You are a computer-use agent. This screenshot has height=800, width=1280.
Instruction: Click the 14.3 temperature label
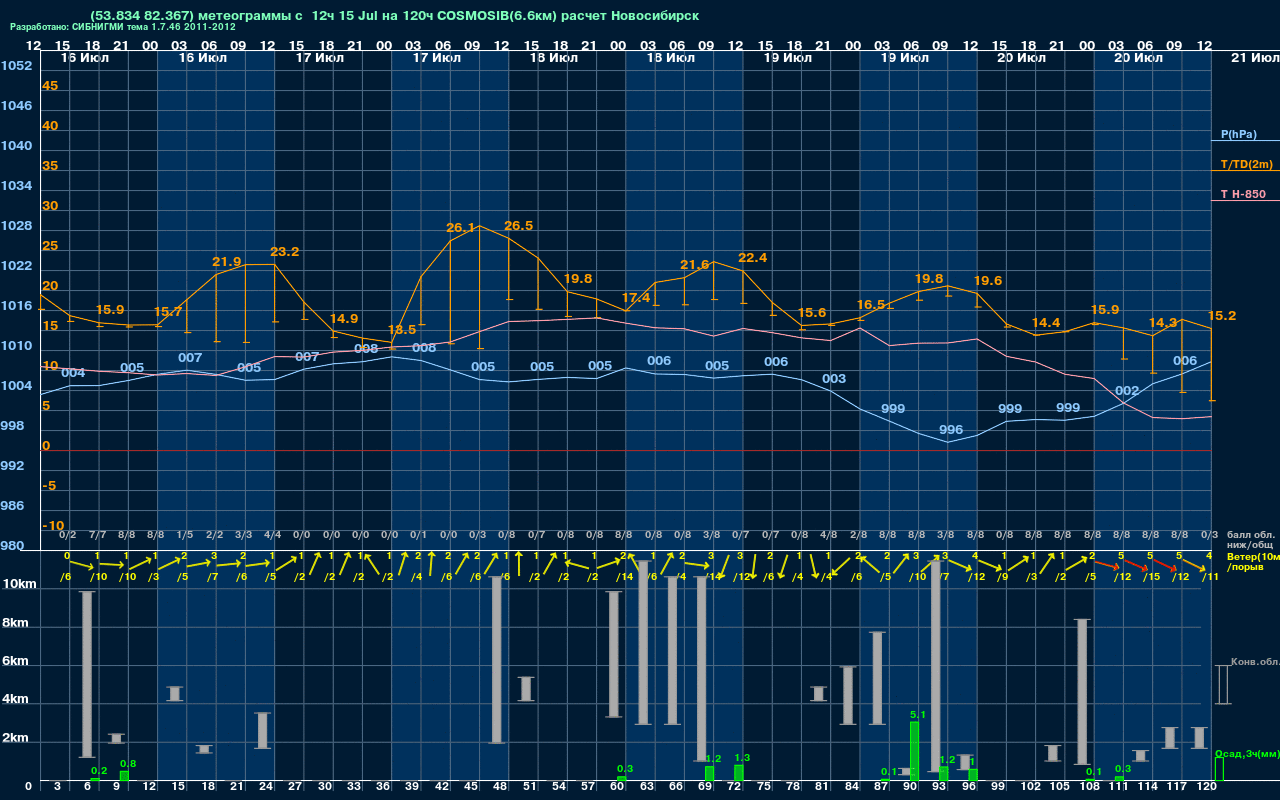tap(1163, 323)
